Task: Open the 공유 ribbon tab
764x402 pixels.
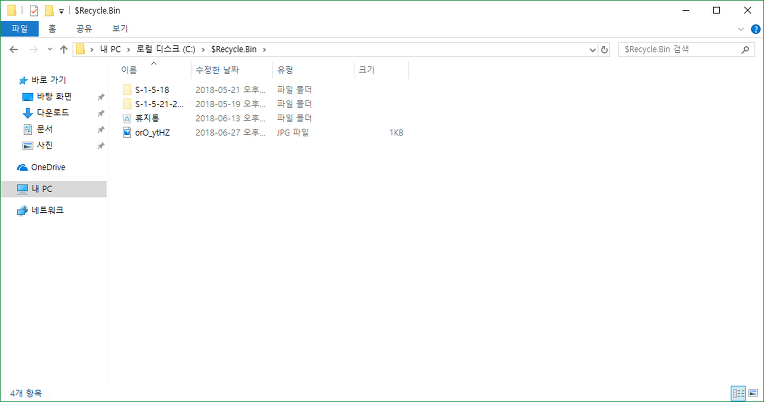Action: (x=84, y=29)
